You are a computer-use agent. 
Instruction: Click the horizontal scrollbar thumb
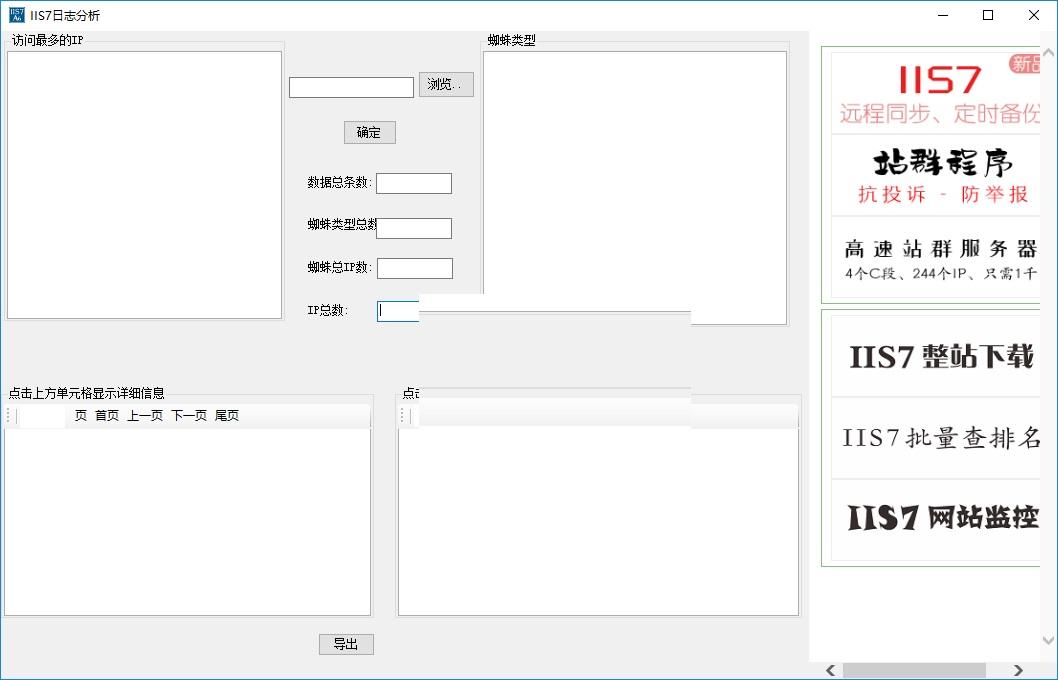pos(914,671)
